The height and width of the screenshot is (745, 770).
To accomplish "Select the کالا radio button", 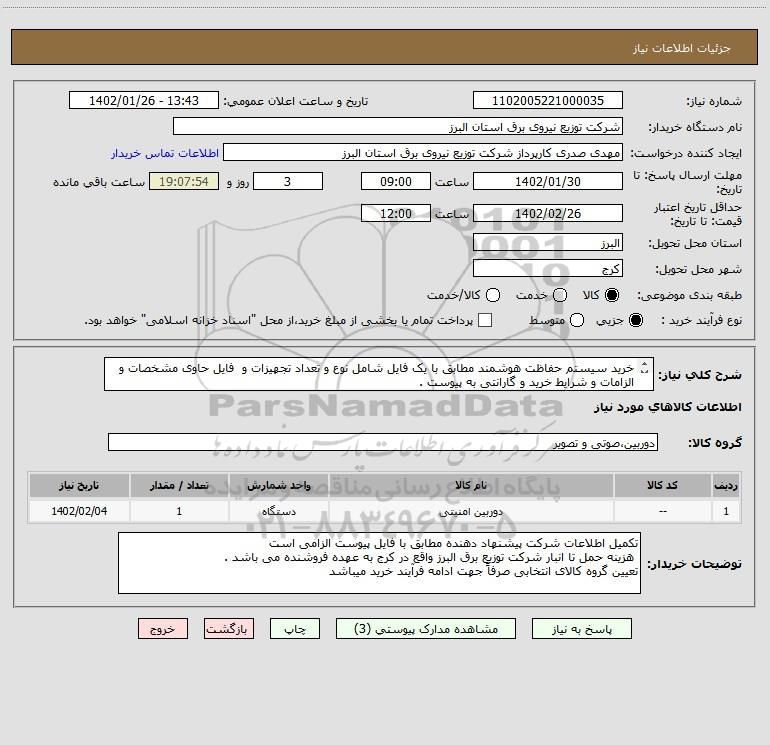I will 612,295.
